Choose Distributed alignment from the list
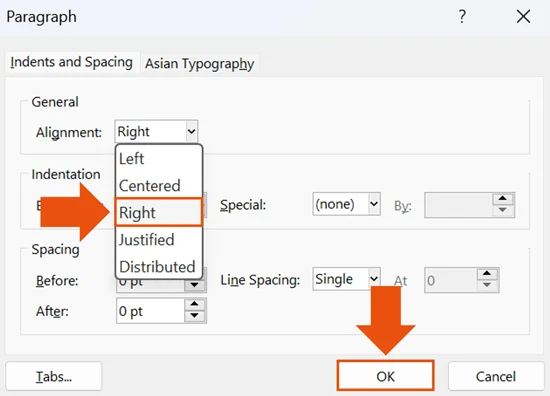550x396 pixels. 159,267
